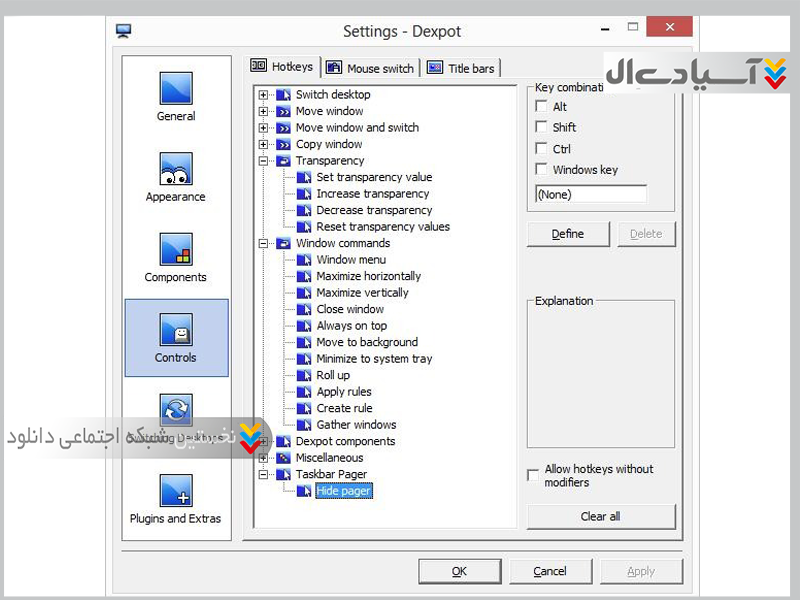Screen dimensions: 800x600
Task: Switch to the Mouse switch tab
Action: coord(369,68)
